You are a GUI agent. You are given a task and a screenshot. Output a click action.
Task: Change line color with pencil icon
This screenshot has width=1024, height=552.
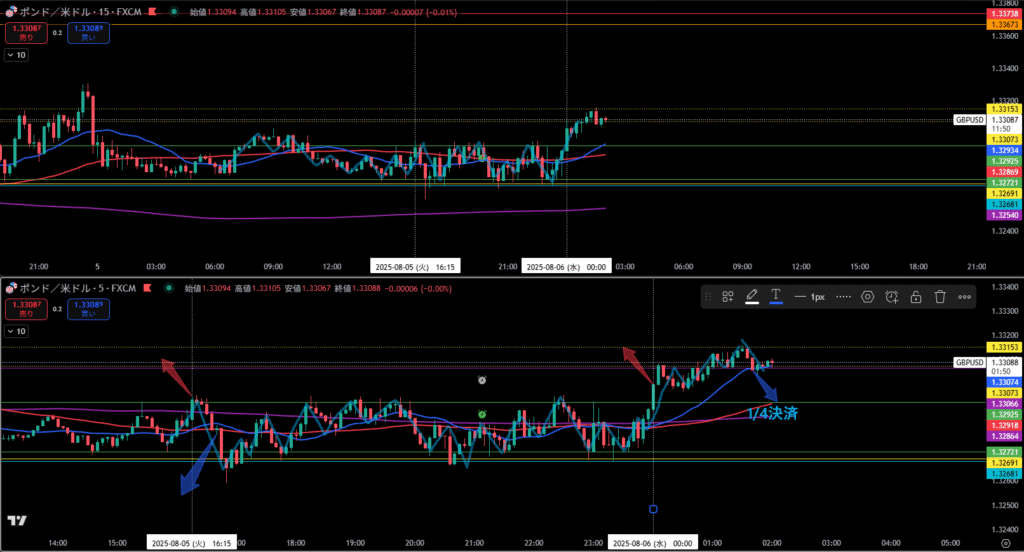click(752, 297)
